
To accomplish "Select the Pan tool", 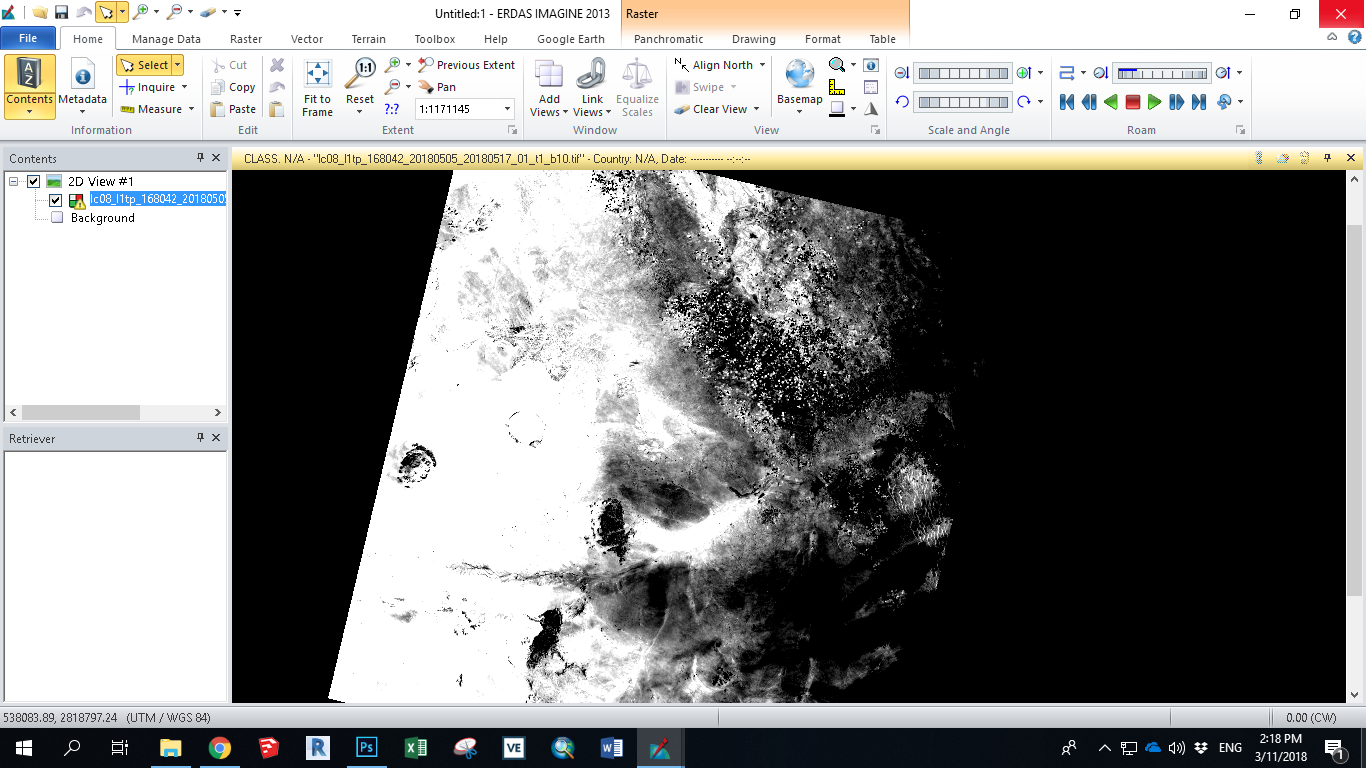I will [437, 87].
